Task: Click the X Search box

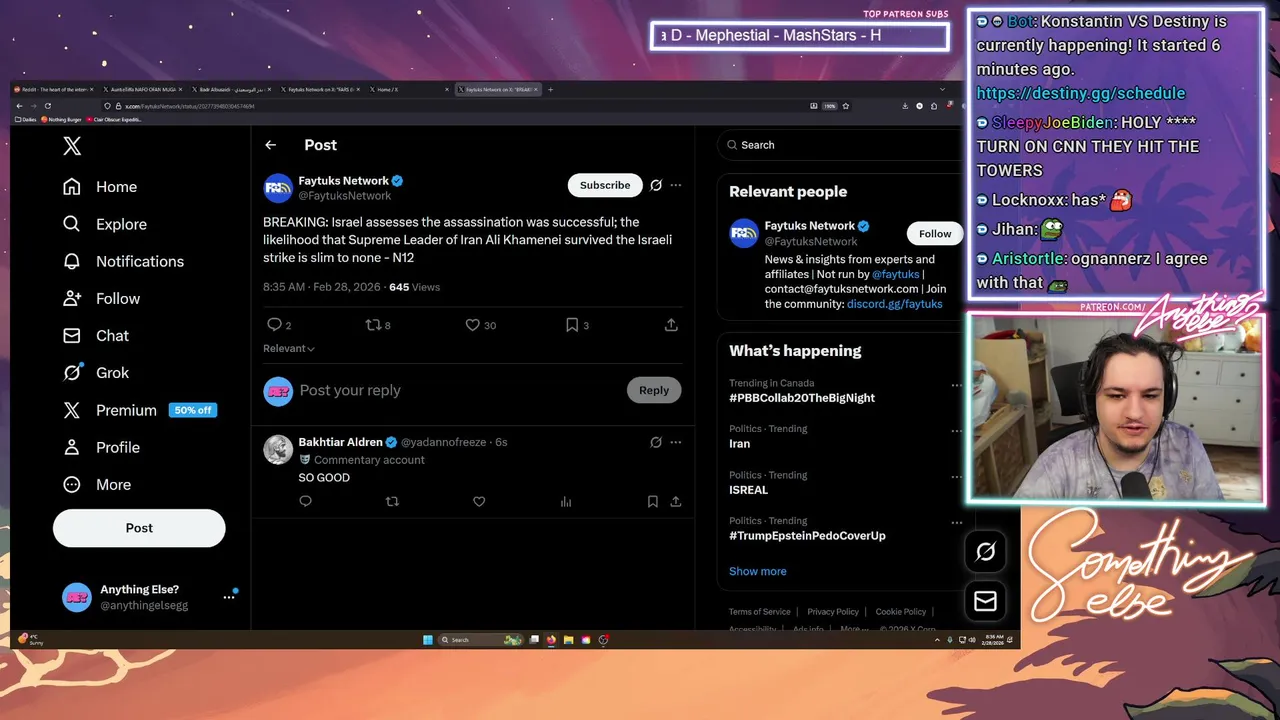Action: (840, 145)
